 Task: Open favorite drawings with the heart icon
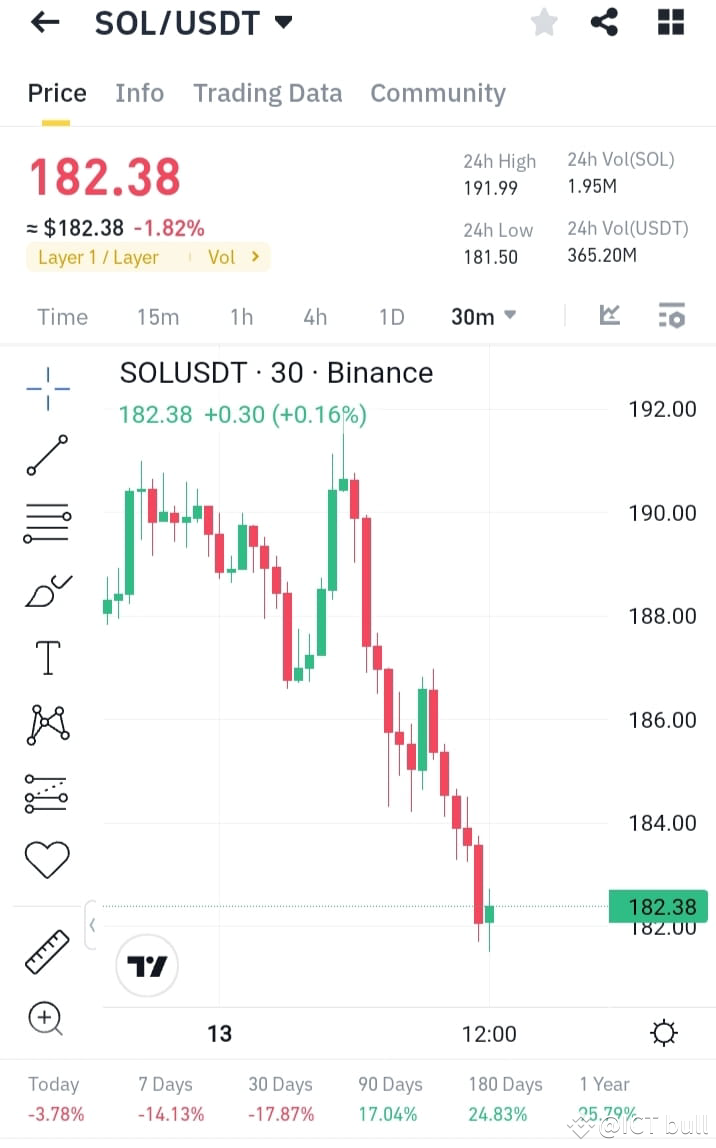pos(47,858)
